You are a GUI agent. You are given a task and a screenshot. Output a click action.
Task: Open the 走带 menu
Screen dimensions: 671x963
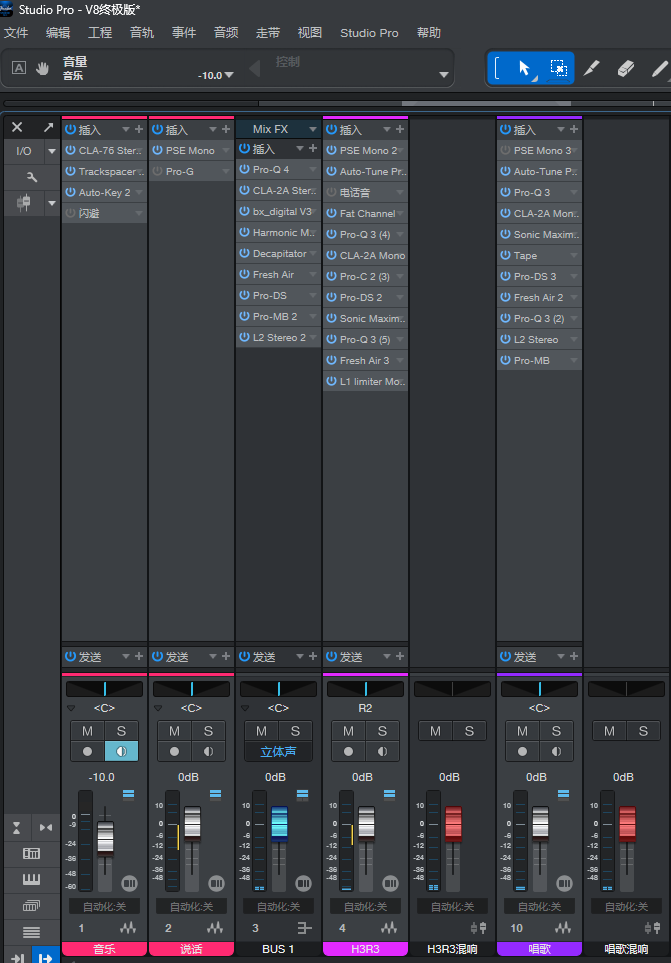coord(268,33)
